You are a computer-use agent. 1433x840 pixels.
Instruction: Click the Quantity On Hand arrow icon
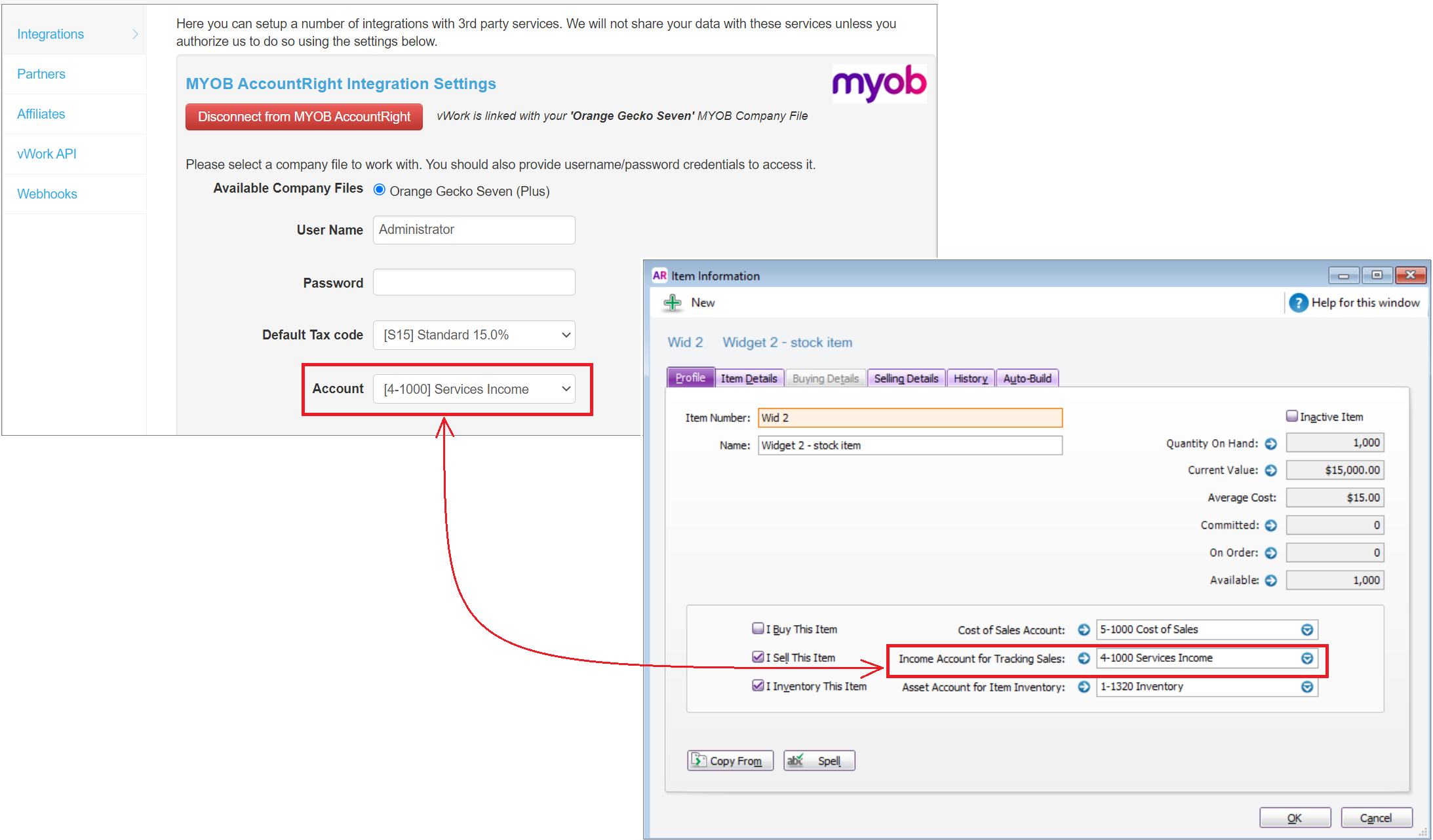point(1270,444)
